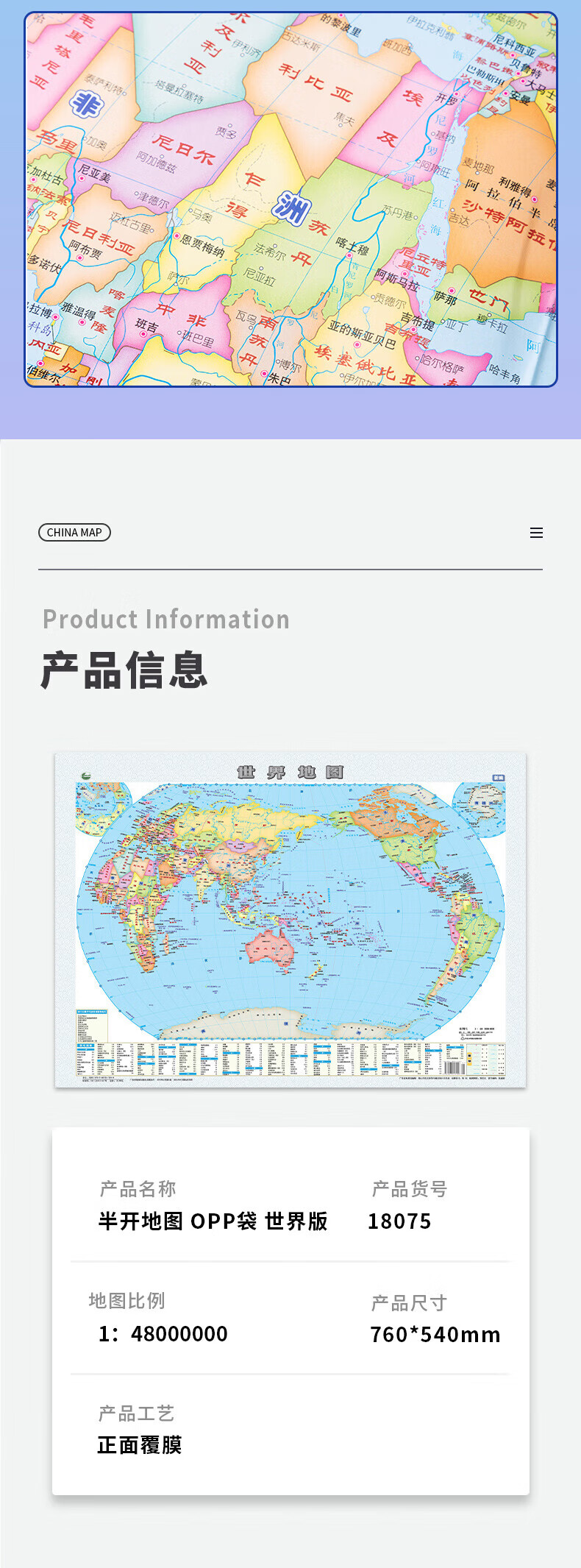Click the 产品货号 label

[x=410, y=1189]
